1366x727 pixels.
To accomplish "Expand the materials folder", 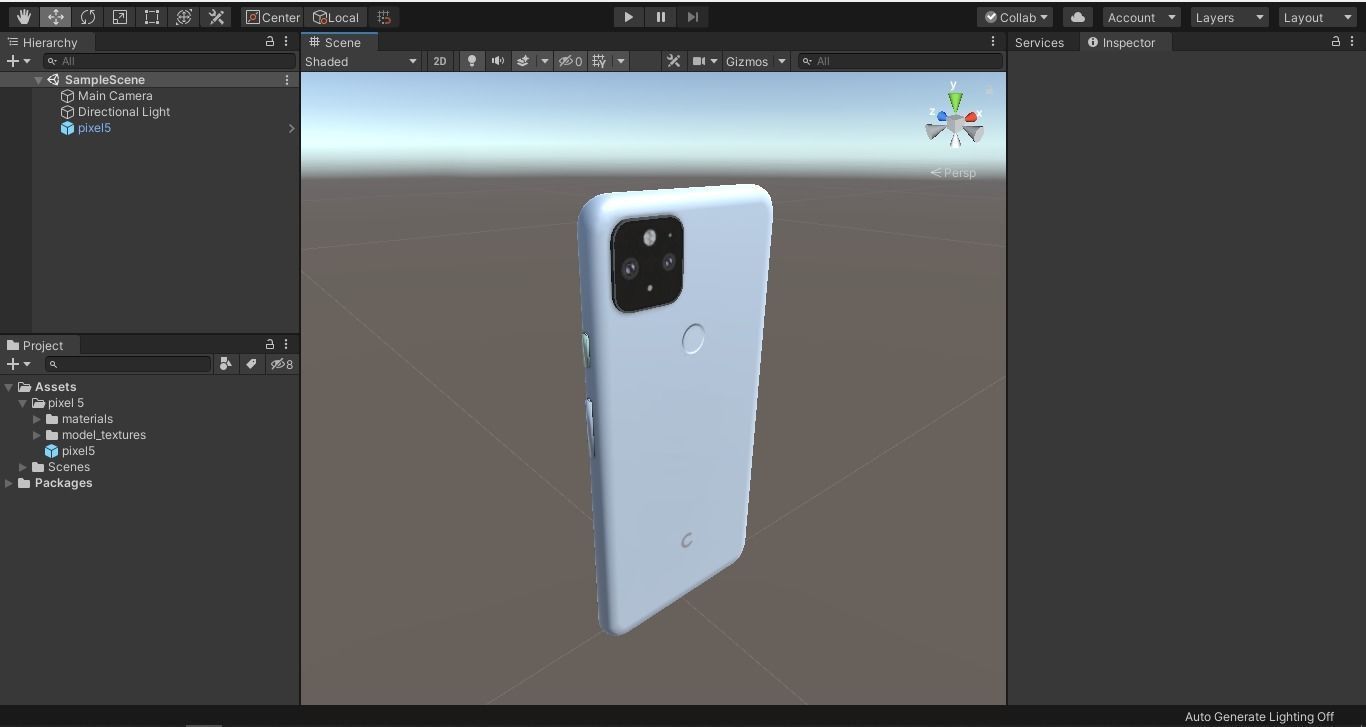I will 37,419.
